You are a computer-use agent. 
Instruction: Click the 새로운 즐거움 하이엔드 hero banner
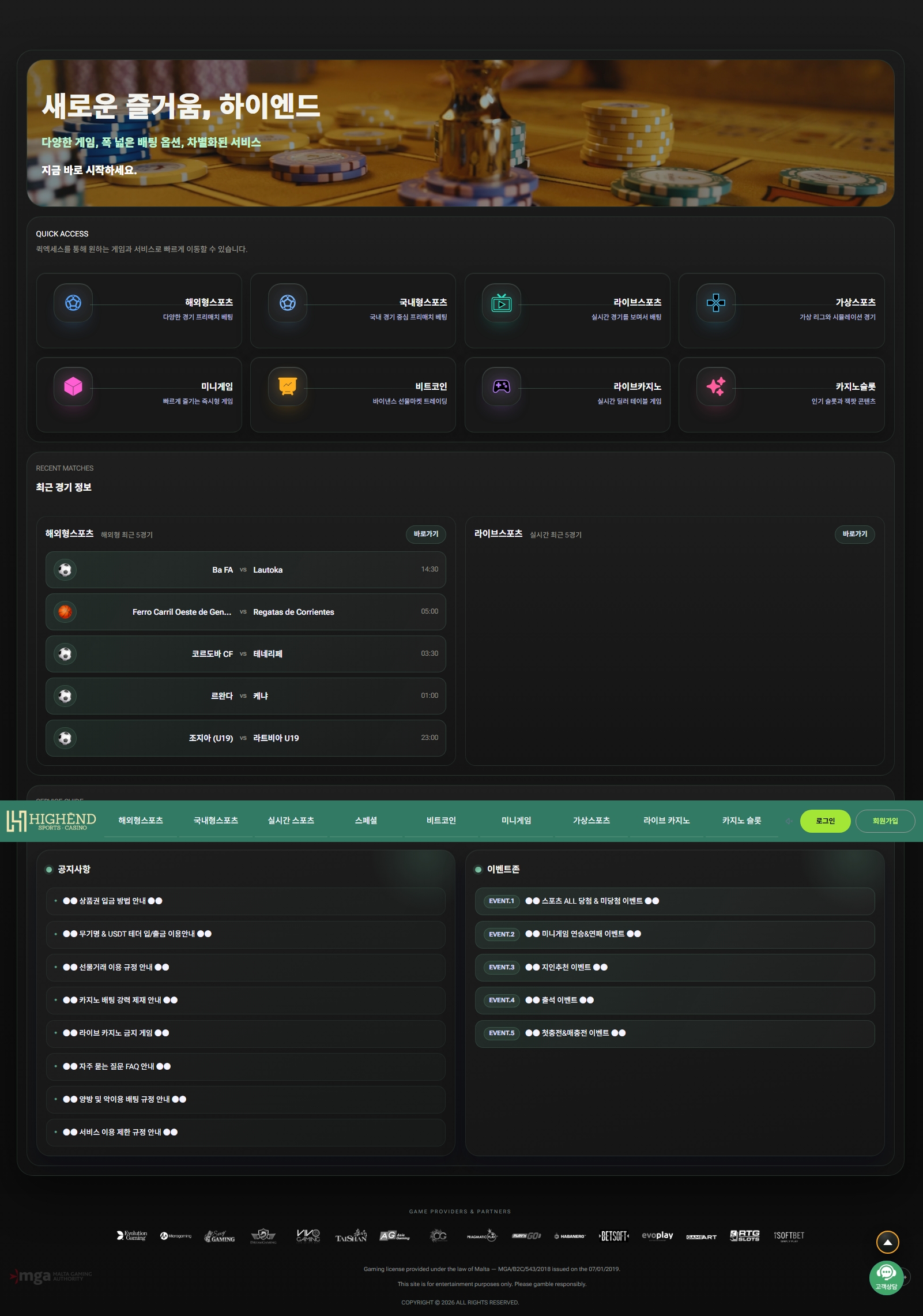(x=461, y=133)
